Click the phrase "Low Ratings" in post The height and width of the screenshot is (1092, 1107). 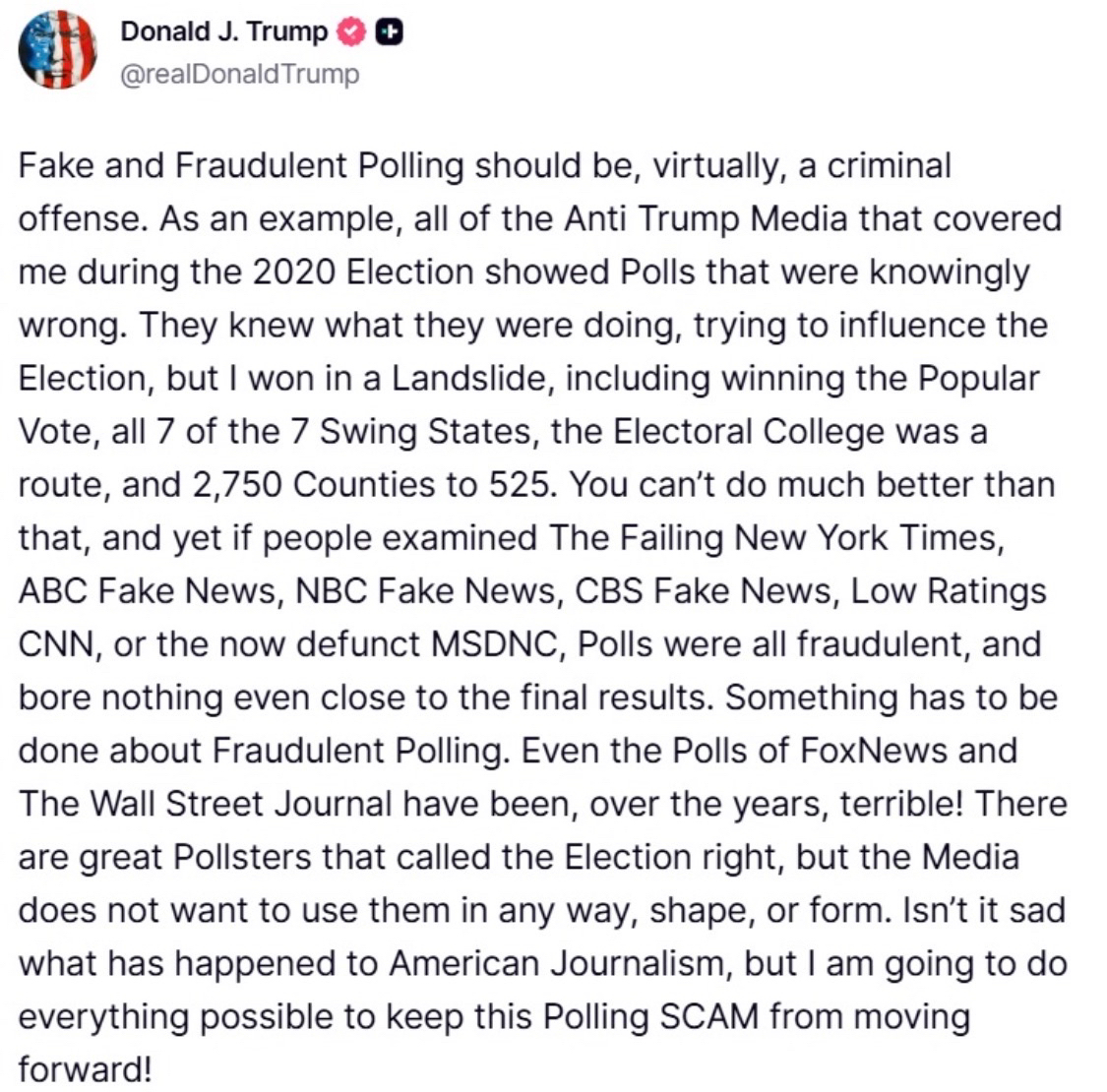949,590
